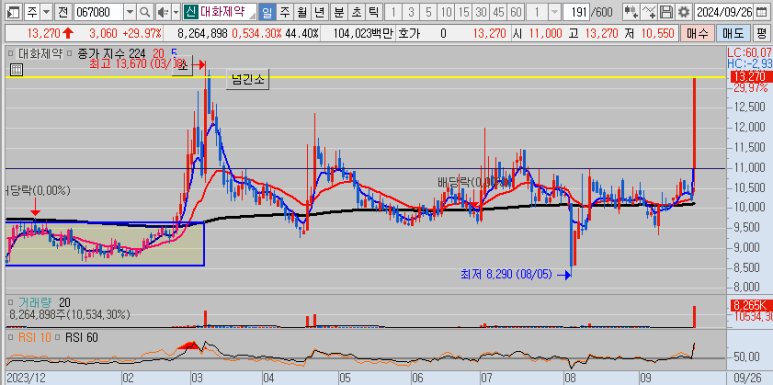Screen dimensions: 773x385
Task: Open the calendar date picker icon
Action: point(761,12)
